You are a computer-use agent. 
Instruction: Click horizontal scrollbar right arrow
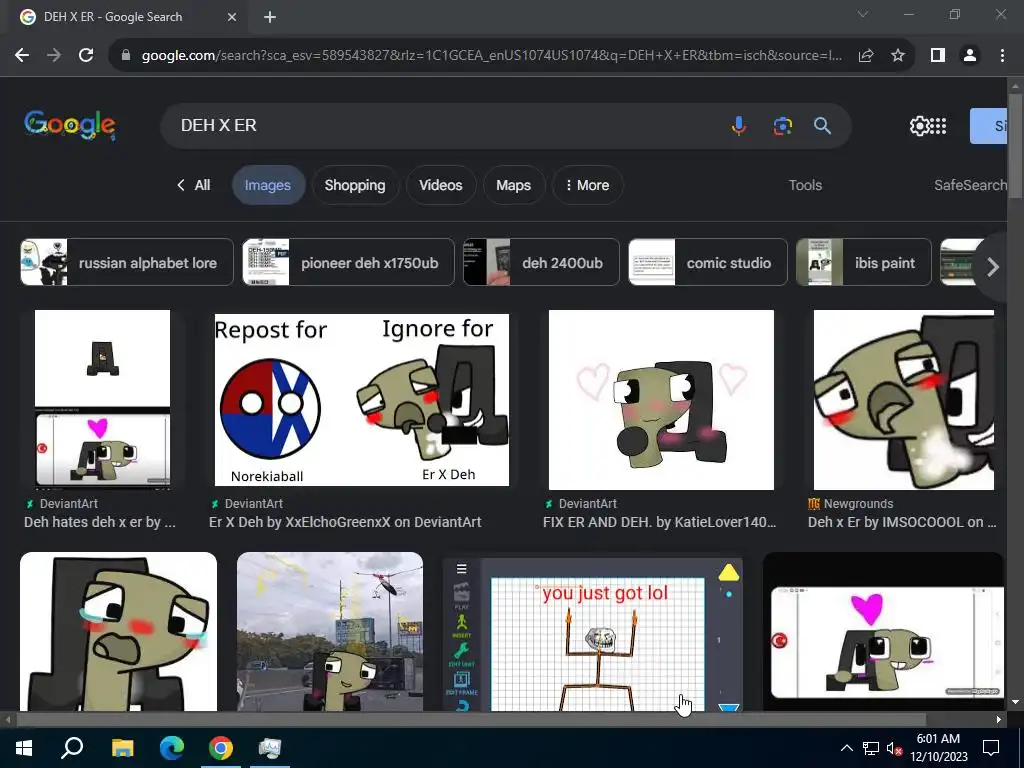[999, 720]
